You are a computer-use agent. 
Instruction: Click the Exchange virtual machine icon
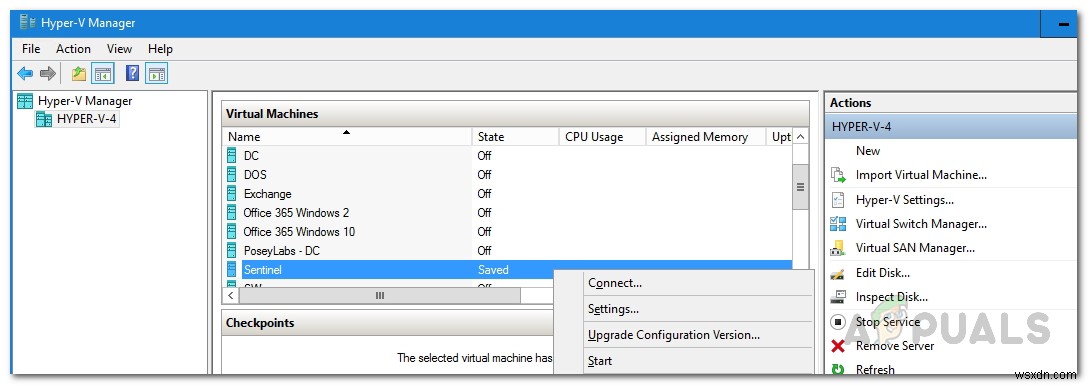click(232, 194)
